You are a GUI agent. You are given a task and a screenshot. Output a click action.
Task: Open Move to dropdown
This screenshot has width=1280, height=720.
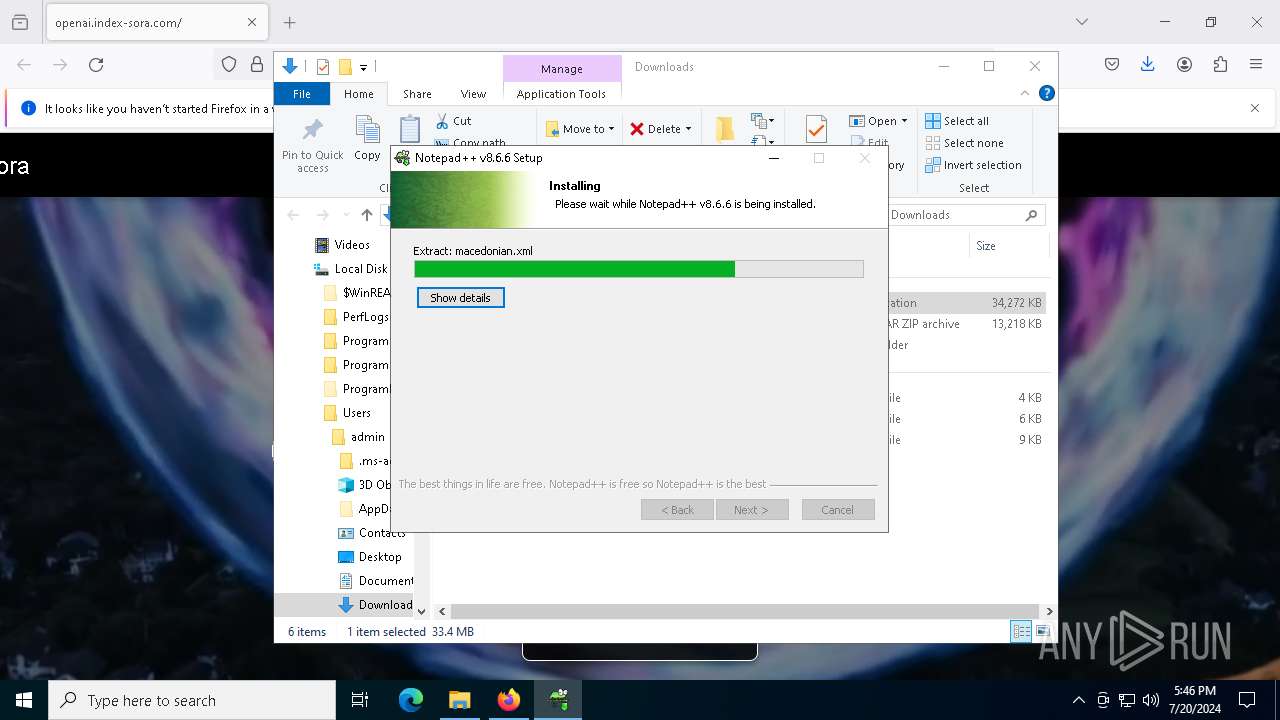[581, 129]
